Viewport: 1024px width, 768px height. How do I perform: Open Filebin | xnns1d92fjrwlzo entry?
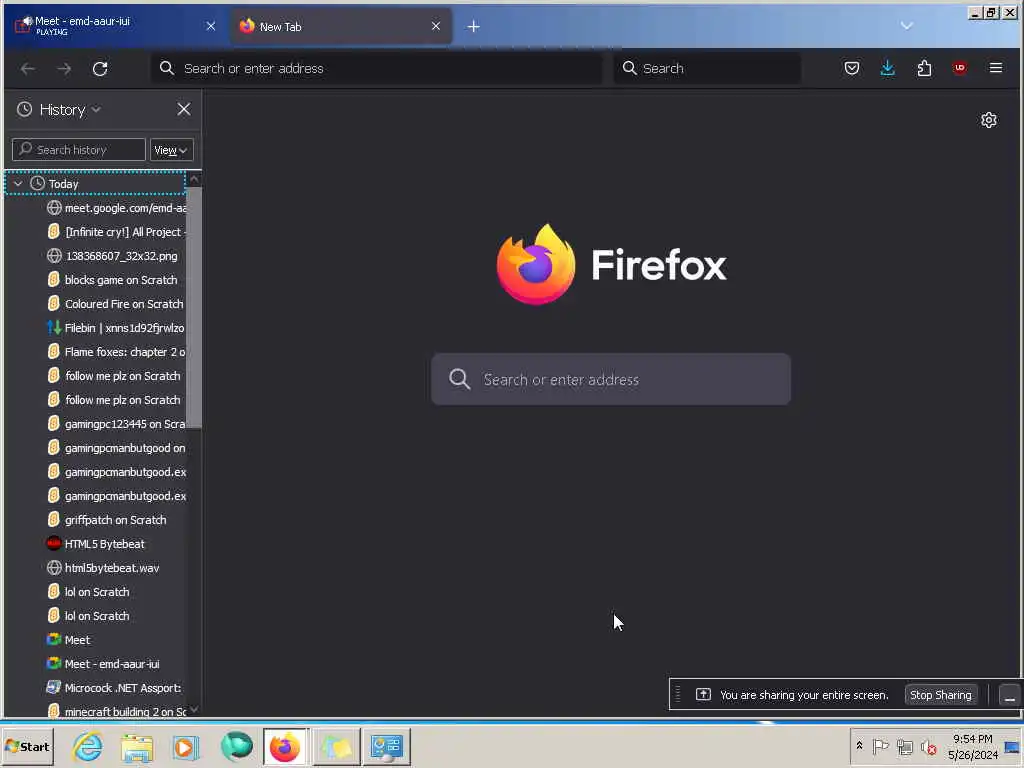tap(116, 328)
